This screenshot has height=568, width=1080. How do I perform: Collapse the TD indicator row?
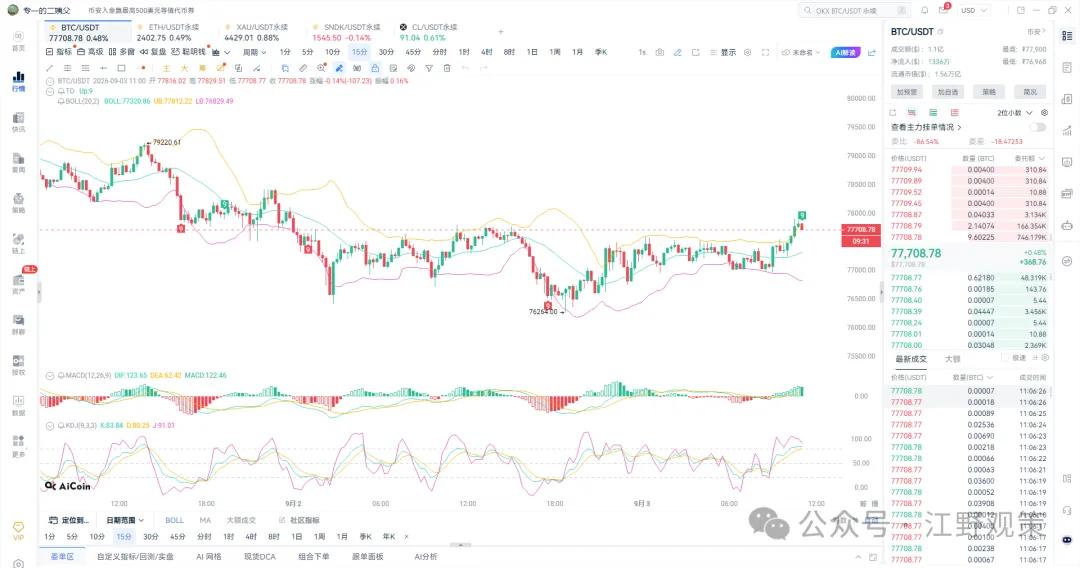pyautogui.click(x=50, y=91)
